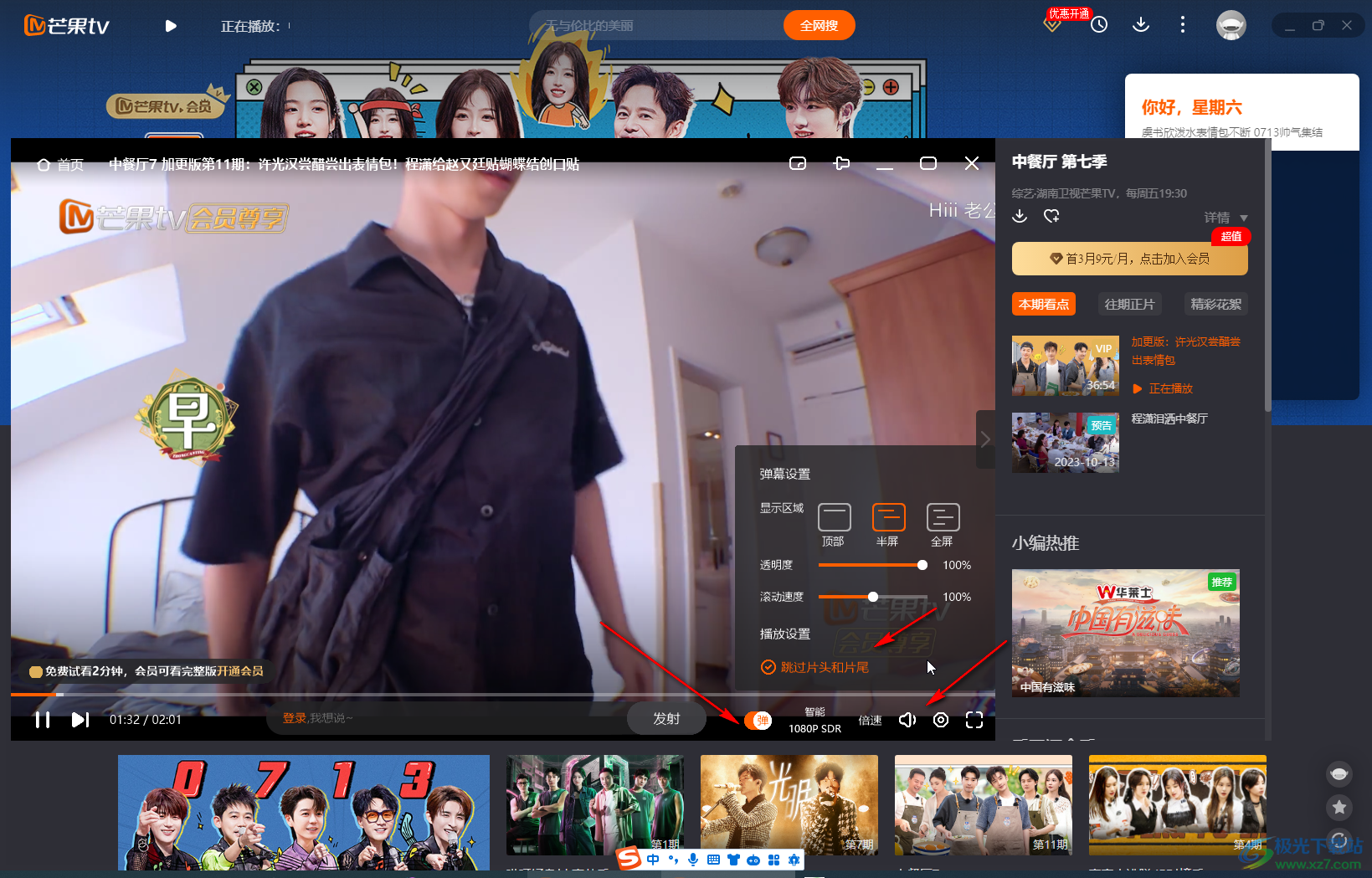Return to 首页 from the player title bar
Image resolution: width=1372 pixels, height=878 pixels.
(60, 164)
